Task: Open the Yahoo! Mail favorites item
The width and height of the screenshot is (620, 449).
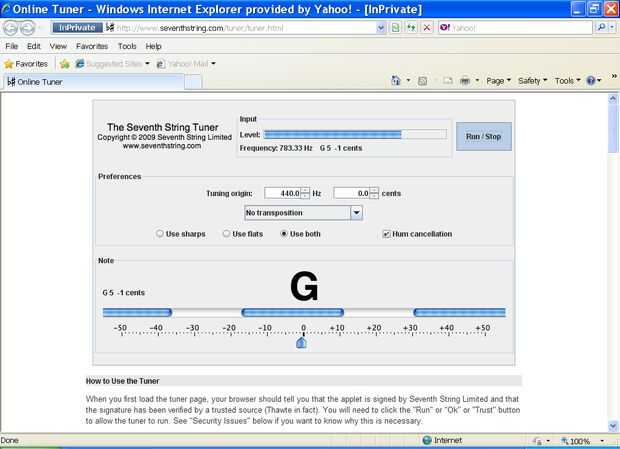Action: pyautogui.click(x=186, y=64)
